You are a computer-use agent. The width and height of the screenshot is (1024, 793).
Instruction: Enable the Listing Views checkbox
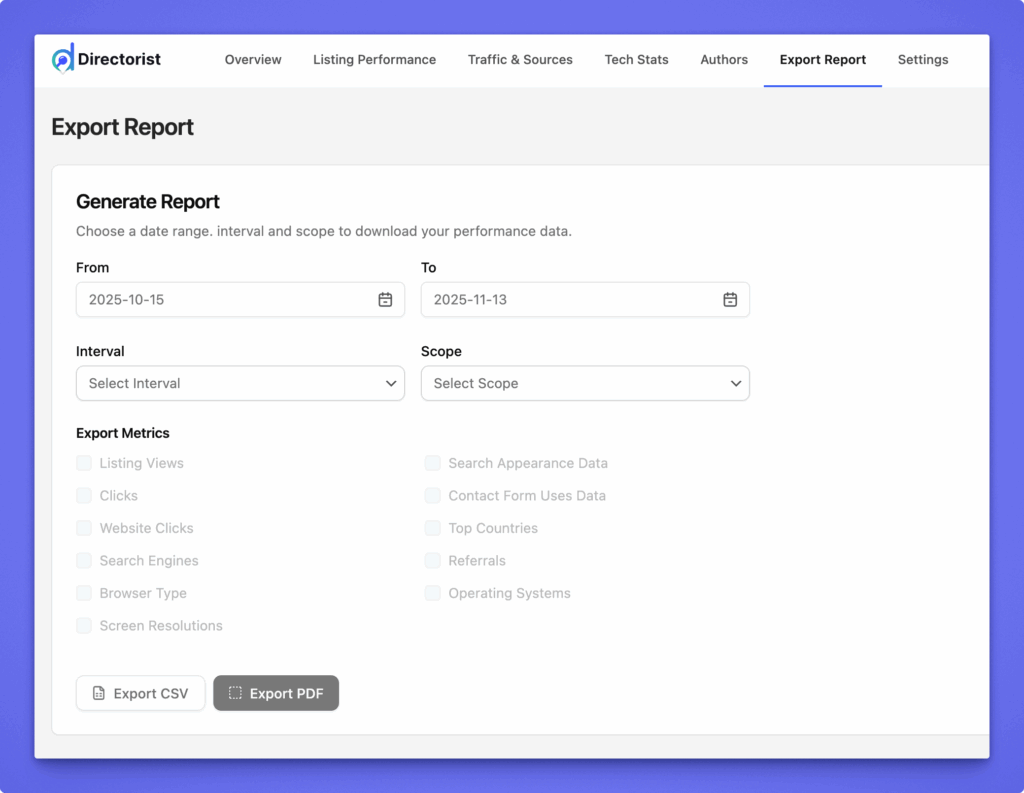pos(84,463)
